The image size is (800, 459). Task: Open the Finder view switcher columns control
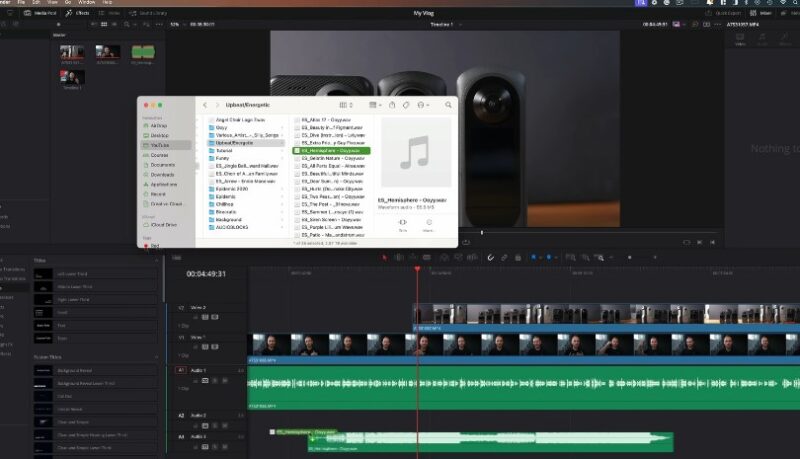click(346, 105)
